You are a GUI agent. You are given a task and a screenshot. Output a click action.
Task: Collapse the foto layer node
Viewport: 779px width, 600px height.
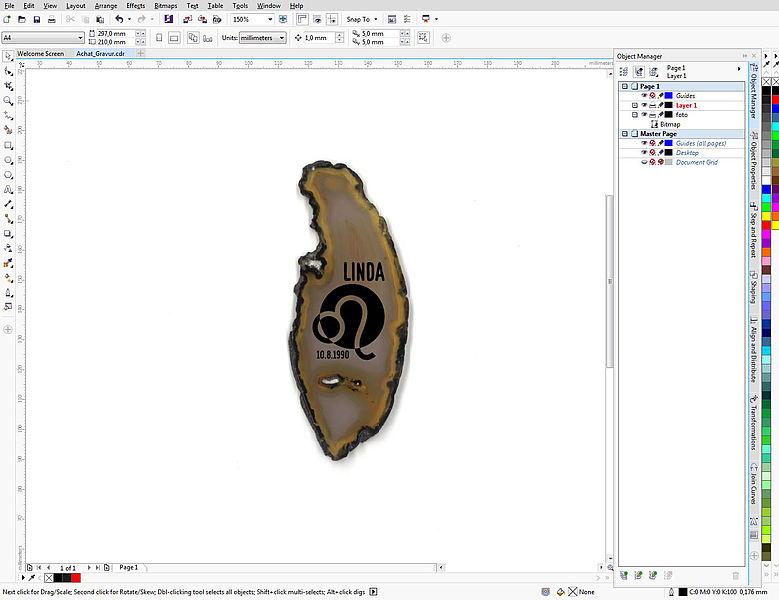point(634,115)
